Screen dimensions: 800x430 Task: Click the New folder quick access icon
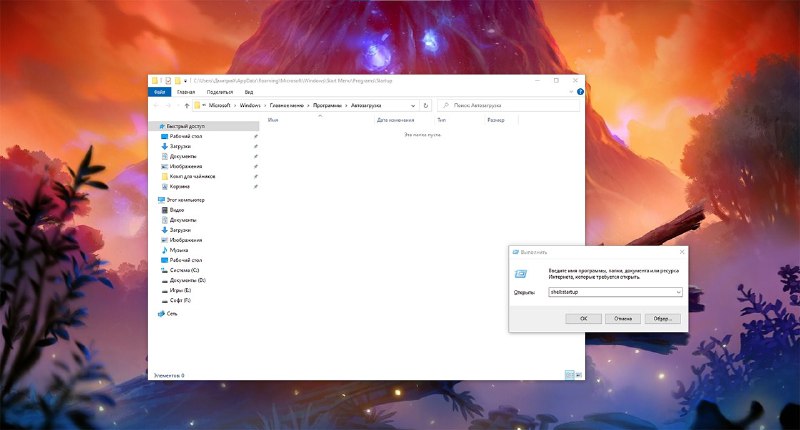coord(177,81)
